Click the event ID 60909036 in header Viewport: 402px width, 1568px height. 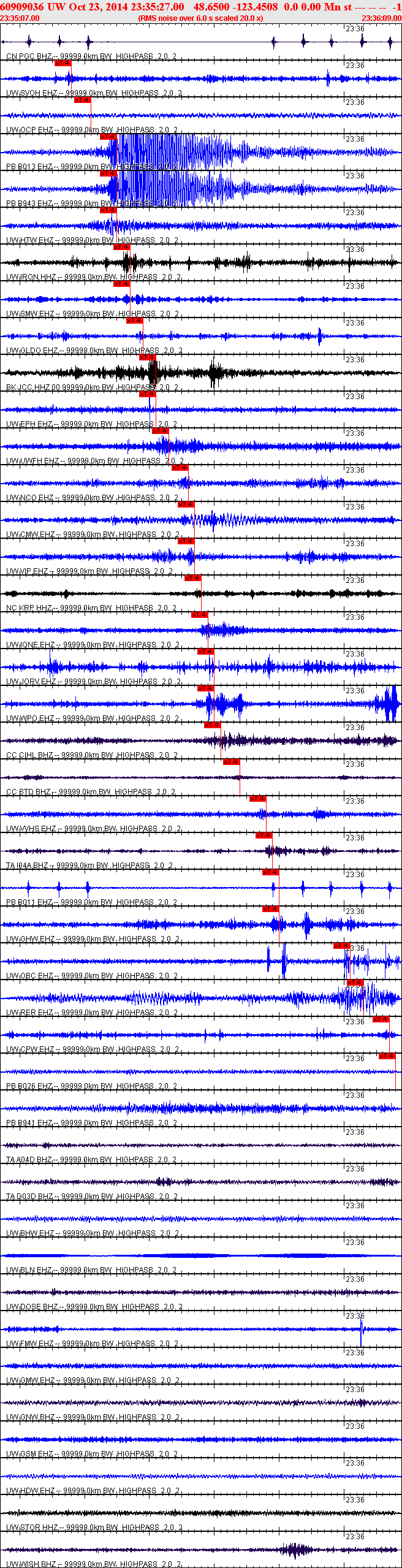tap(23, 7)
